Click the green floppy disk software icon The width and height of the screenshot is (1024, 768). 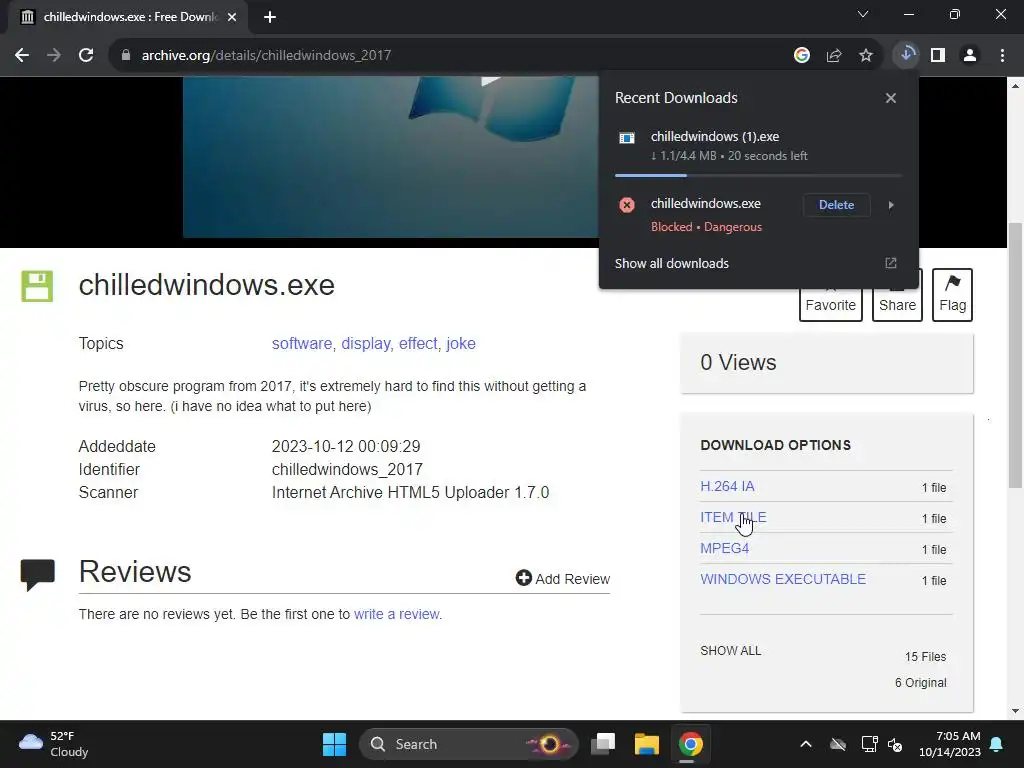(x=37, y=286)
